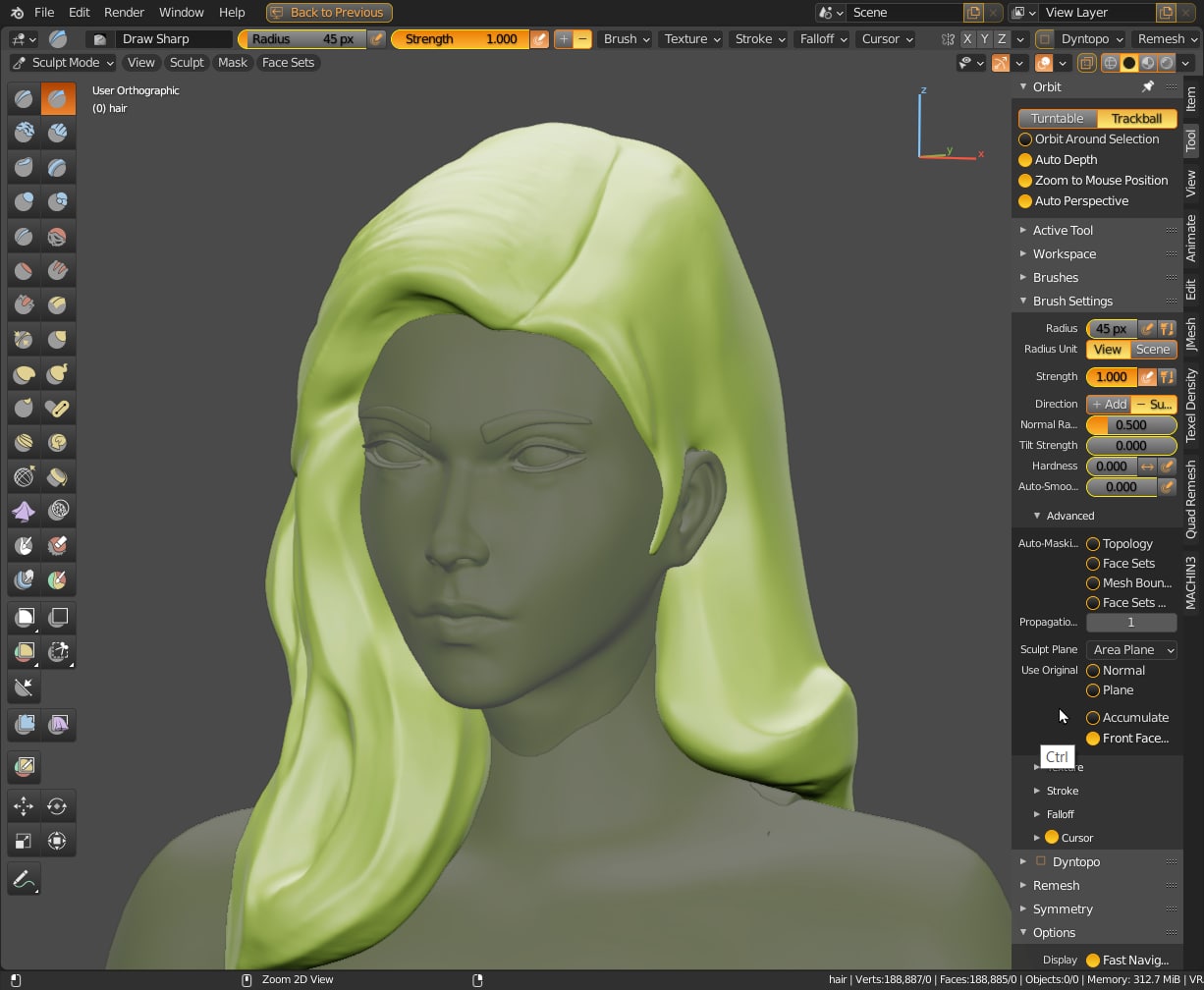Open the Sculpt Mode dropdown

tap(63, 63)
